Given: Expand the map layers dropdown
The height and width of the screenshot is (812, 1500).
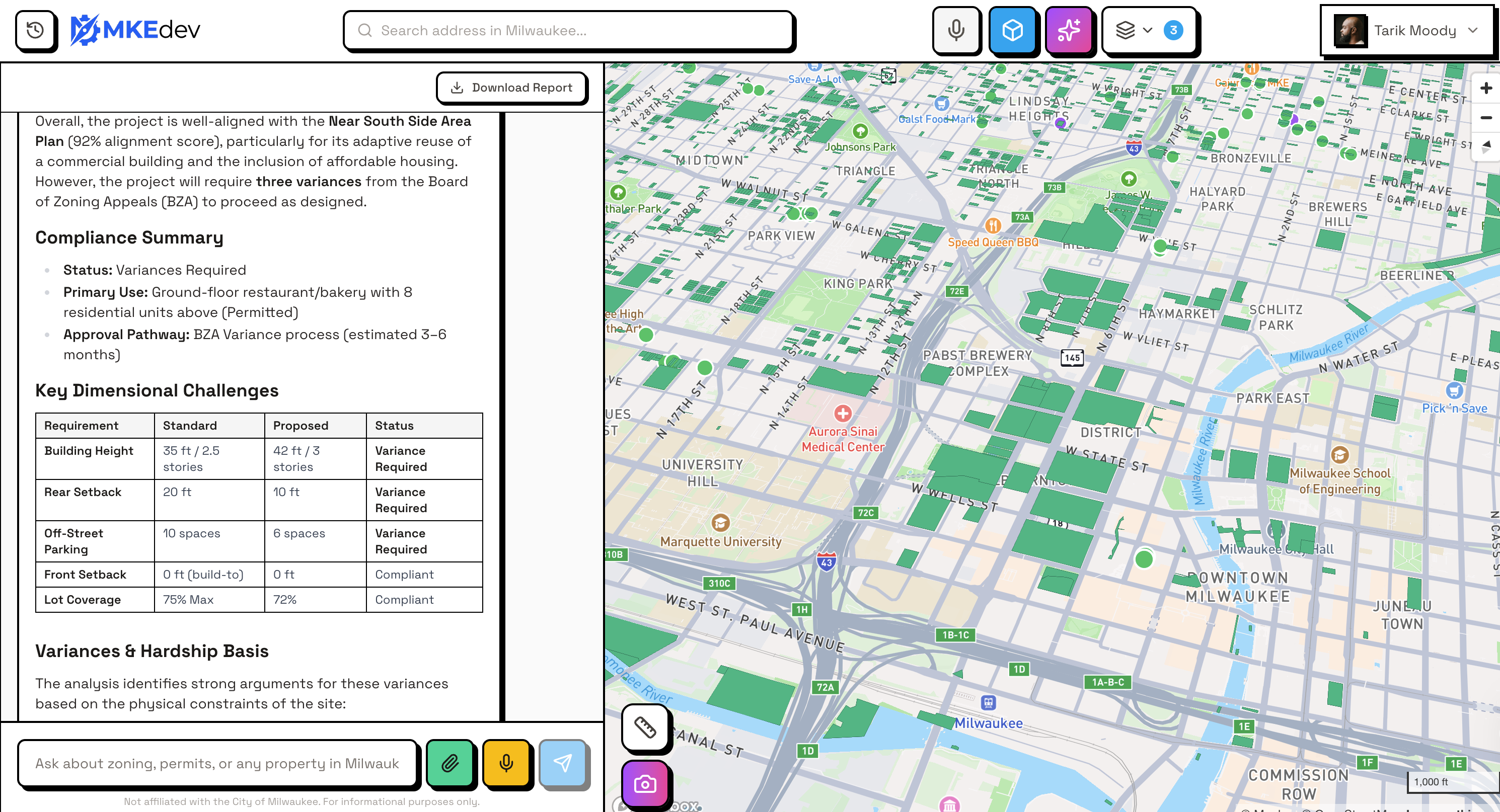Looking at the screenshot, I should (1134, 30).
